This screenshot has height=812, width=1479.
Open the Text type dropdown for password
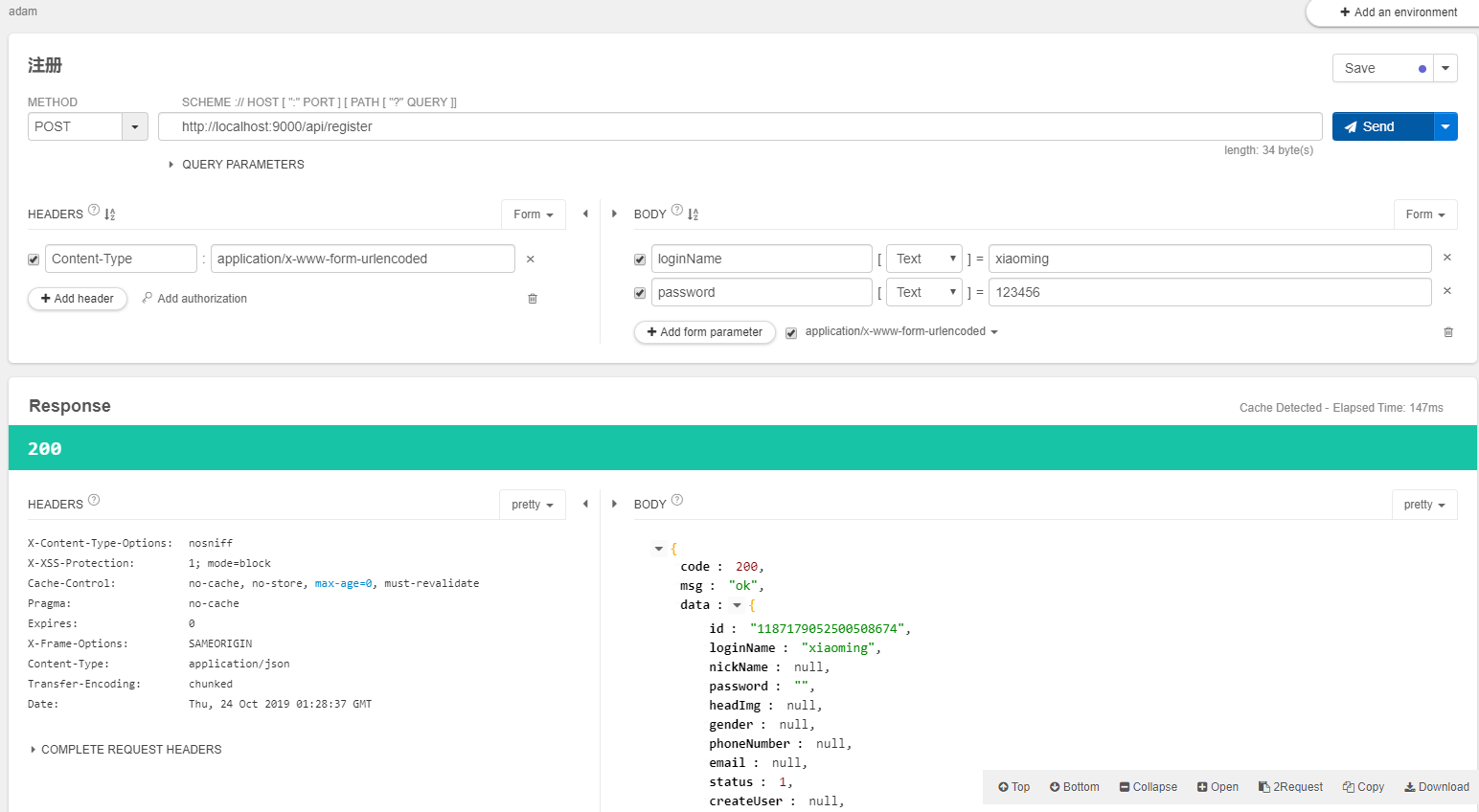(924, 292)
